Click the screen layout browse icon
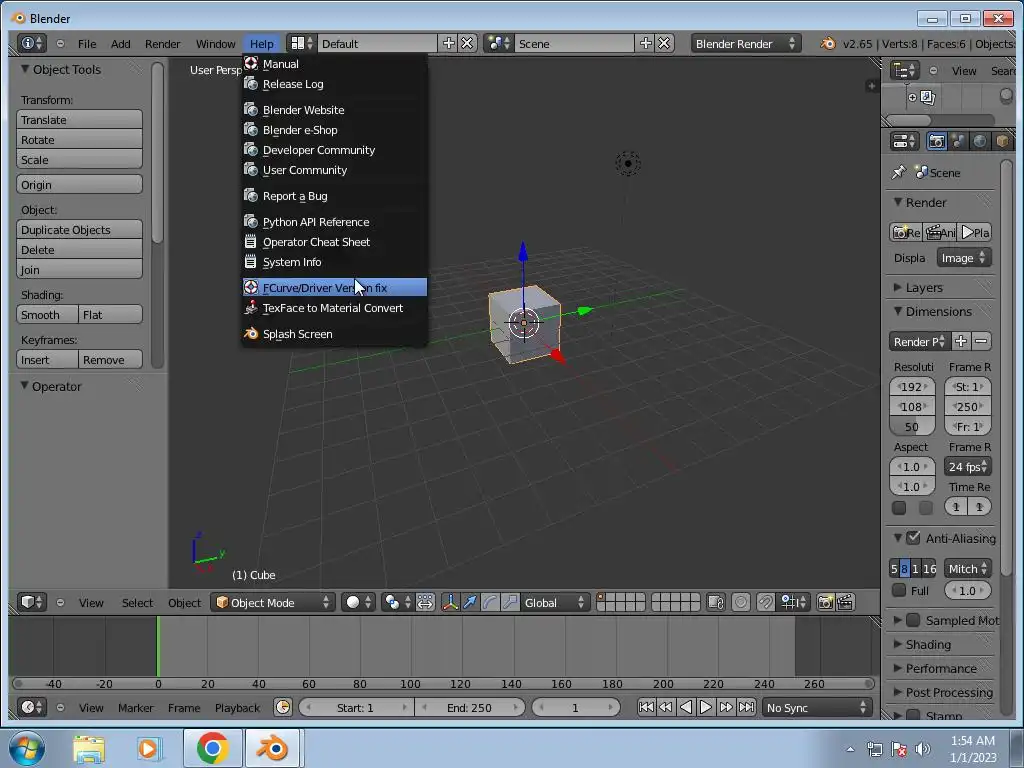Screen dimensions: 1024x768 pyautogui.click(x=301, y=44)
